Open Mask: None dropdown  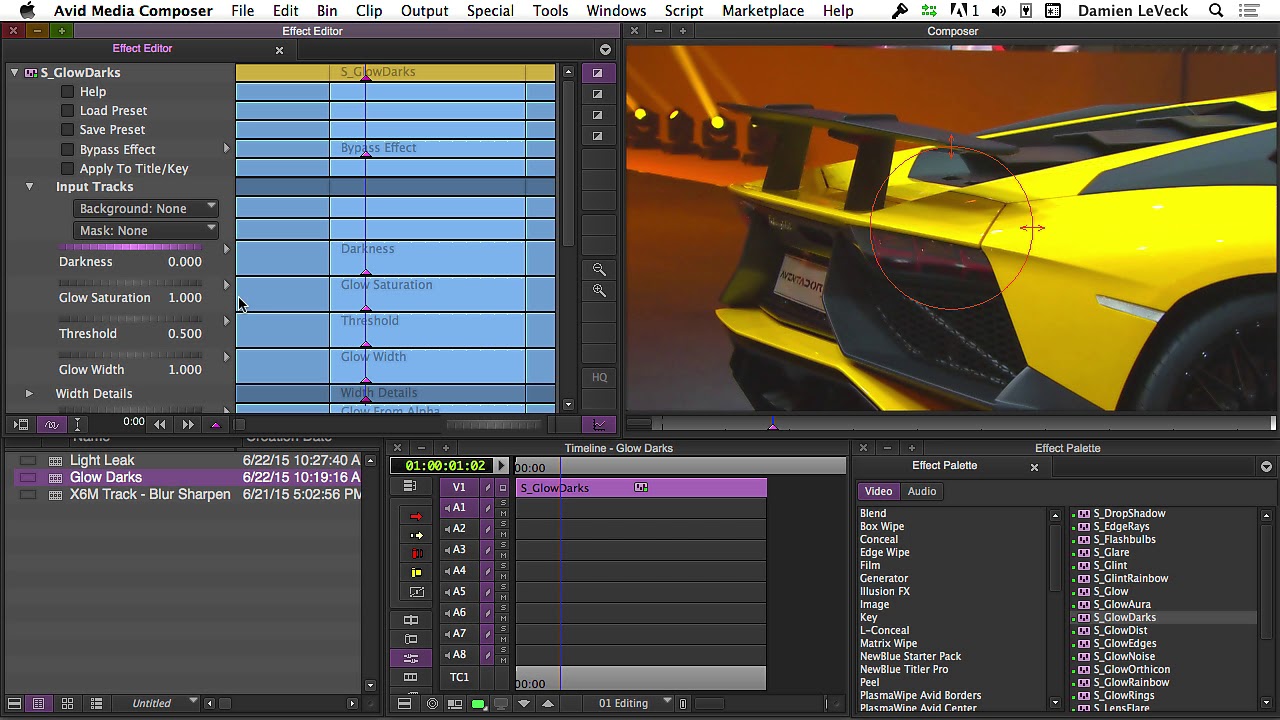click(x=146, y=230)
